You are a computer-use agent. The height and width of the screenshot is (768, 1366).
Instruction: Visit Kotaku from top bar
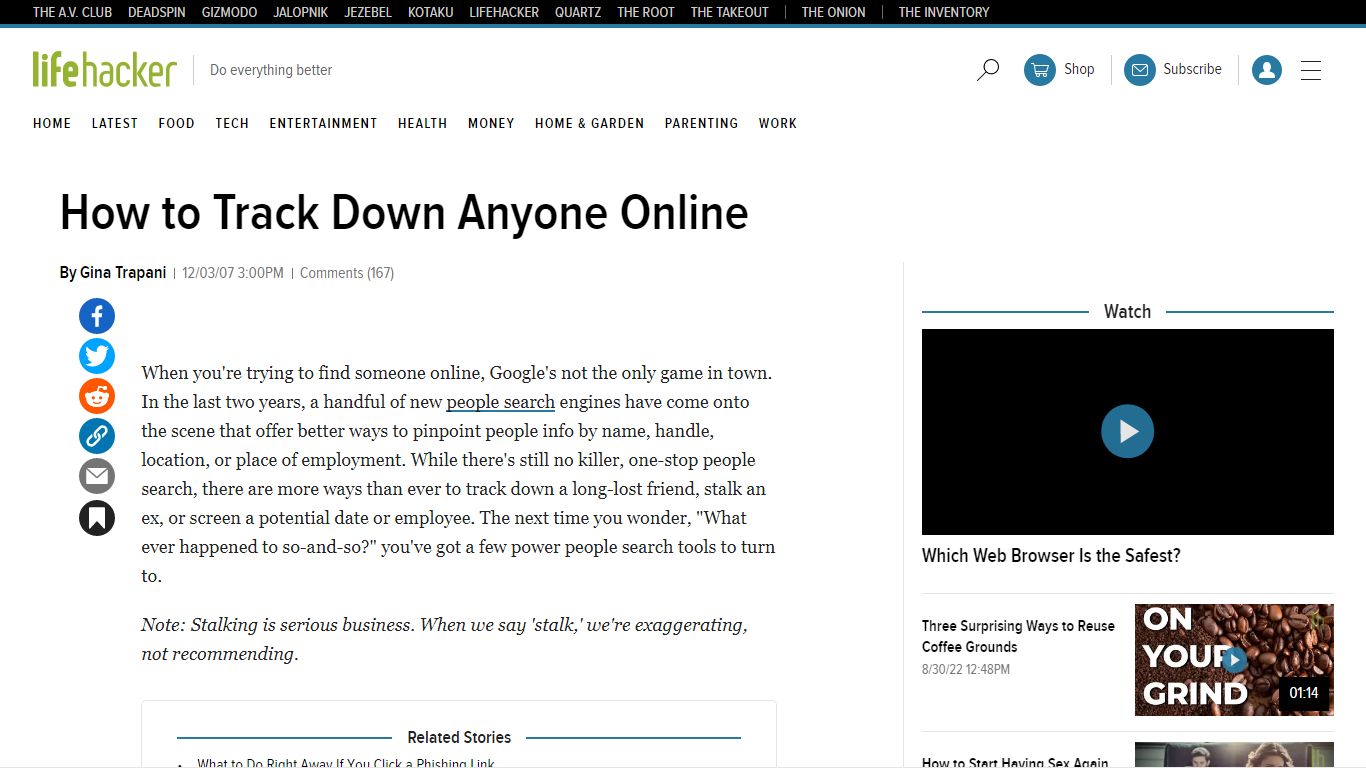coord(431,12)
